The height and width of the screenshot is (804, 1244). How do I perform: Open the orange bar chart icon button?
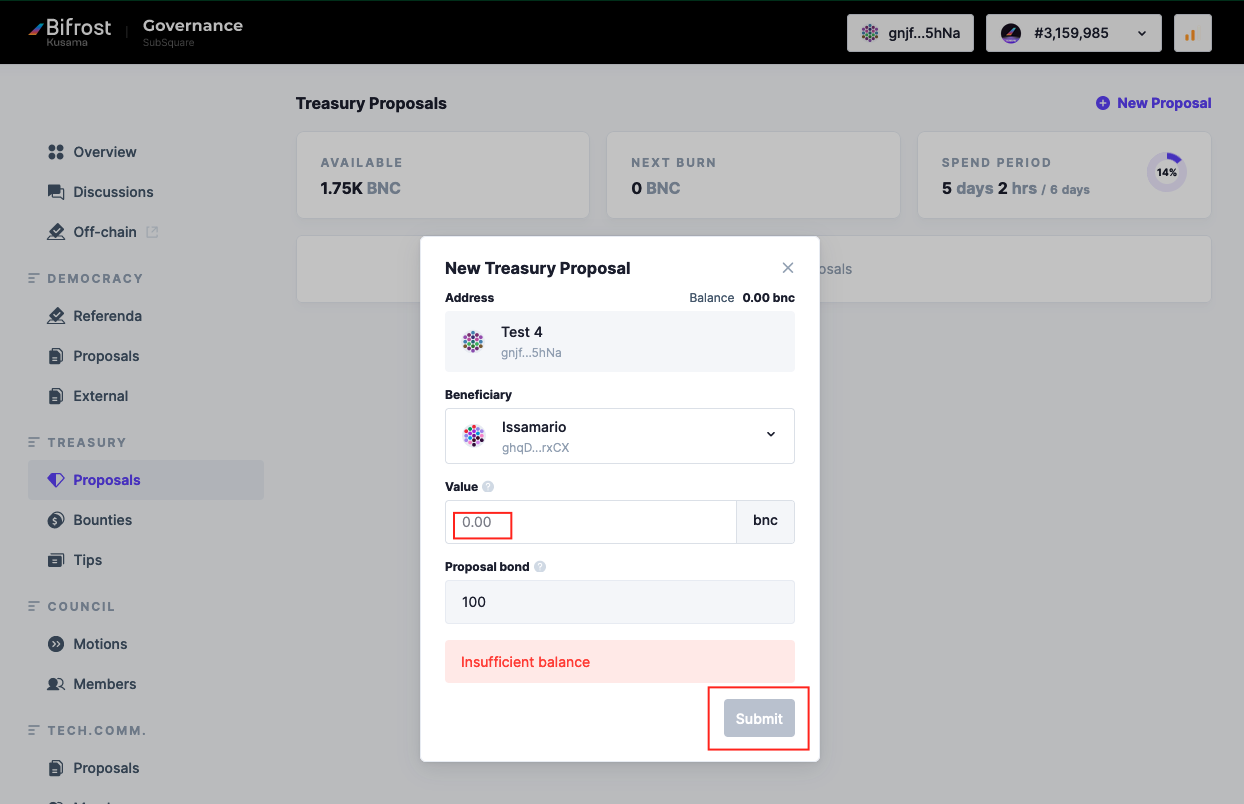coord(1192,33)
